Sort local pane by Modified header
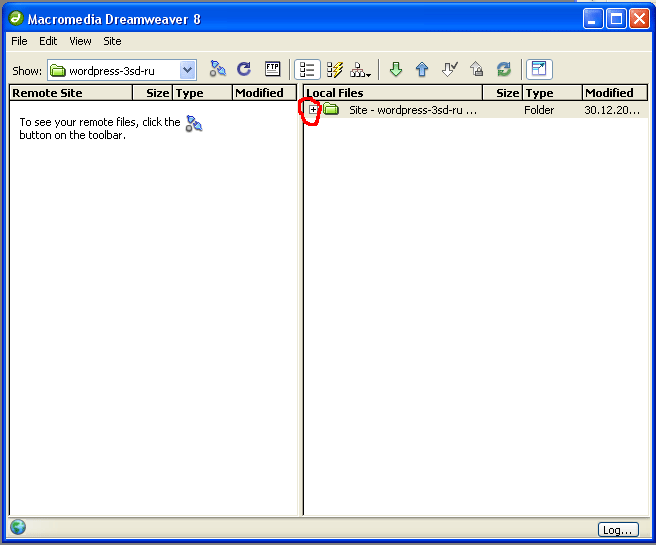Image resolution: width=656 pixels, height=545 pixels. tap(615, 93)
